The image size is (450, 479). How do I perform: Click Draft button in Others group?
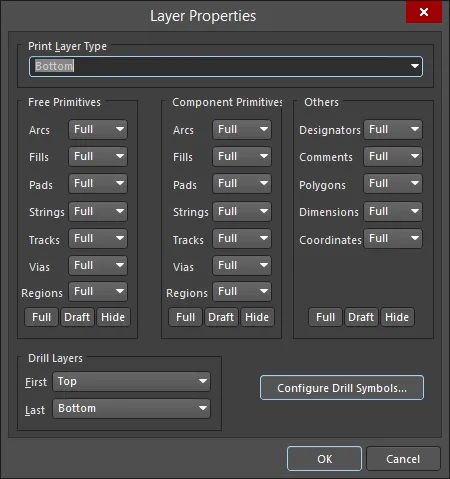coord(361,317)
